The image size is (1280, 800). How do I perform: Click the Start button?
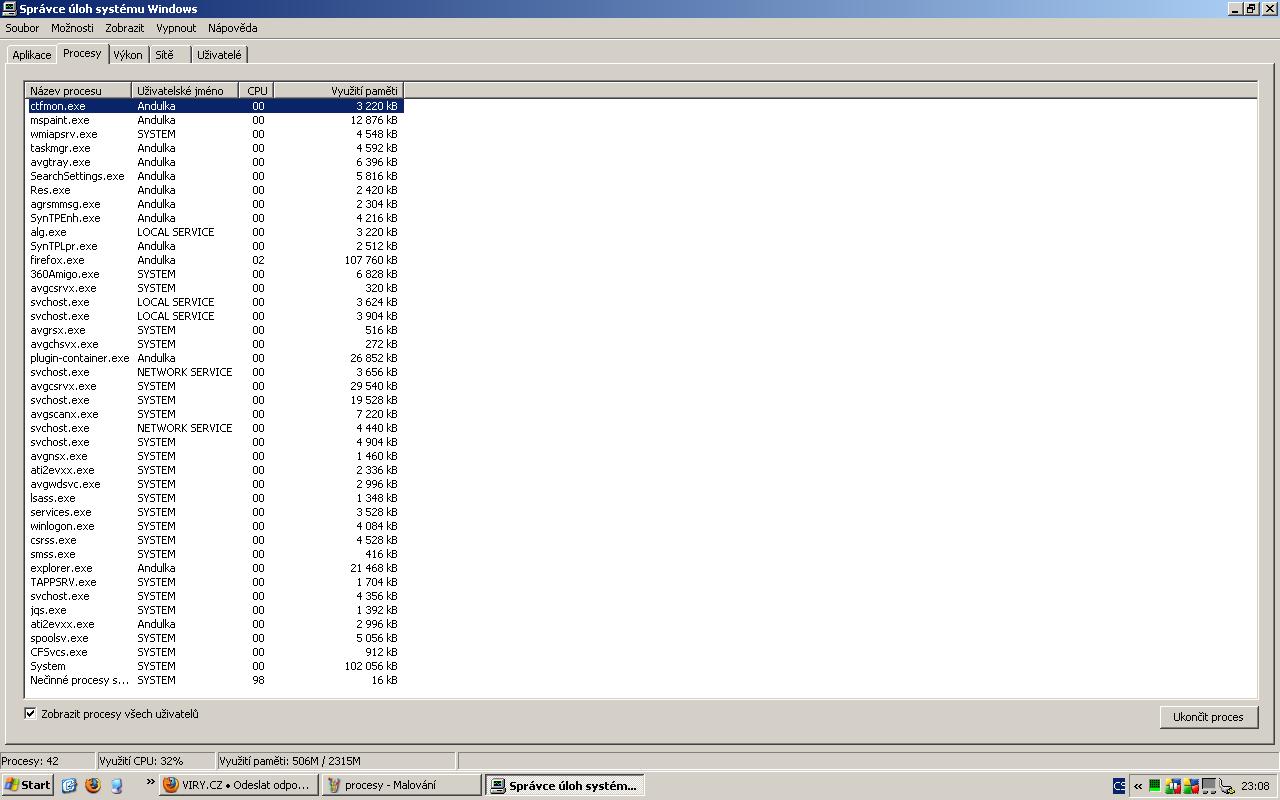(x=27, y=785)
